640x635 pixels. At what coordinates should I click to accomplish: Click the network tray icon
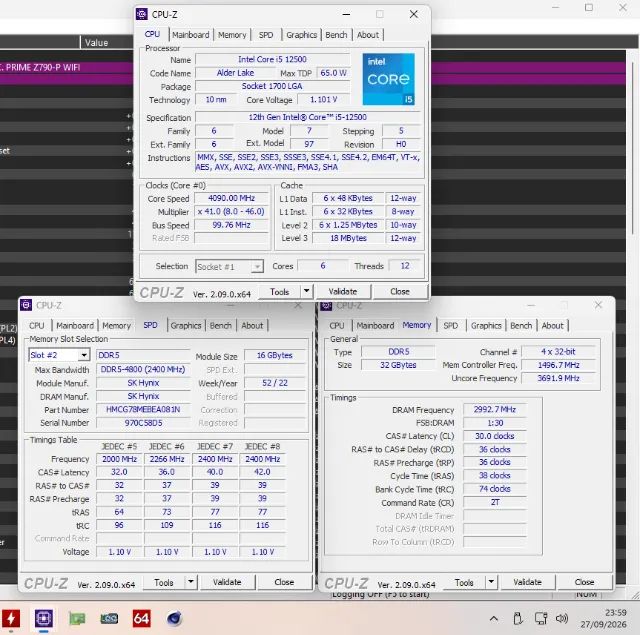point(540,619)
